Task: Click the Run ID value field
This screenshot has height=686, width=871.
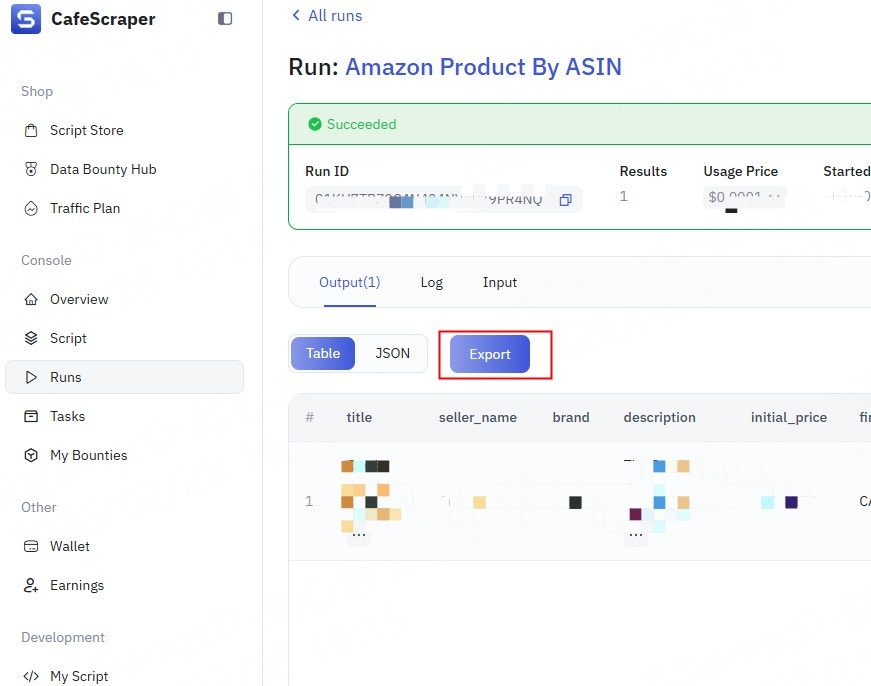Action: (444, 199)
